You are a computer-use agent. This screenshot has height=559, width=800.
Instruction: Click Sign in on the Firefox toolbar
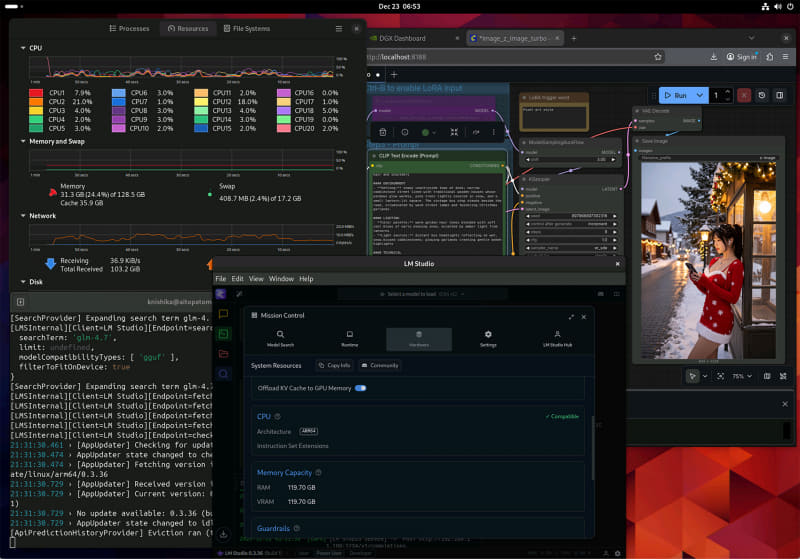coord(741,57)
